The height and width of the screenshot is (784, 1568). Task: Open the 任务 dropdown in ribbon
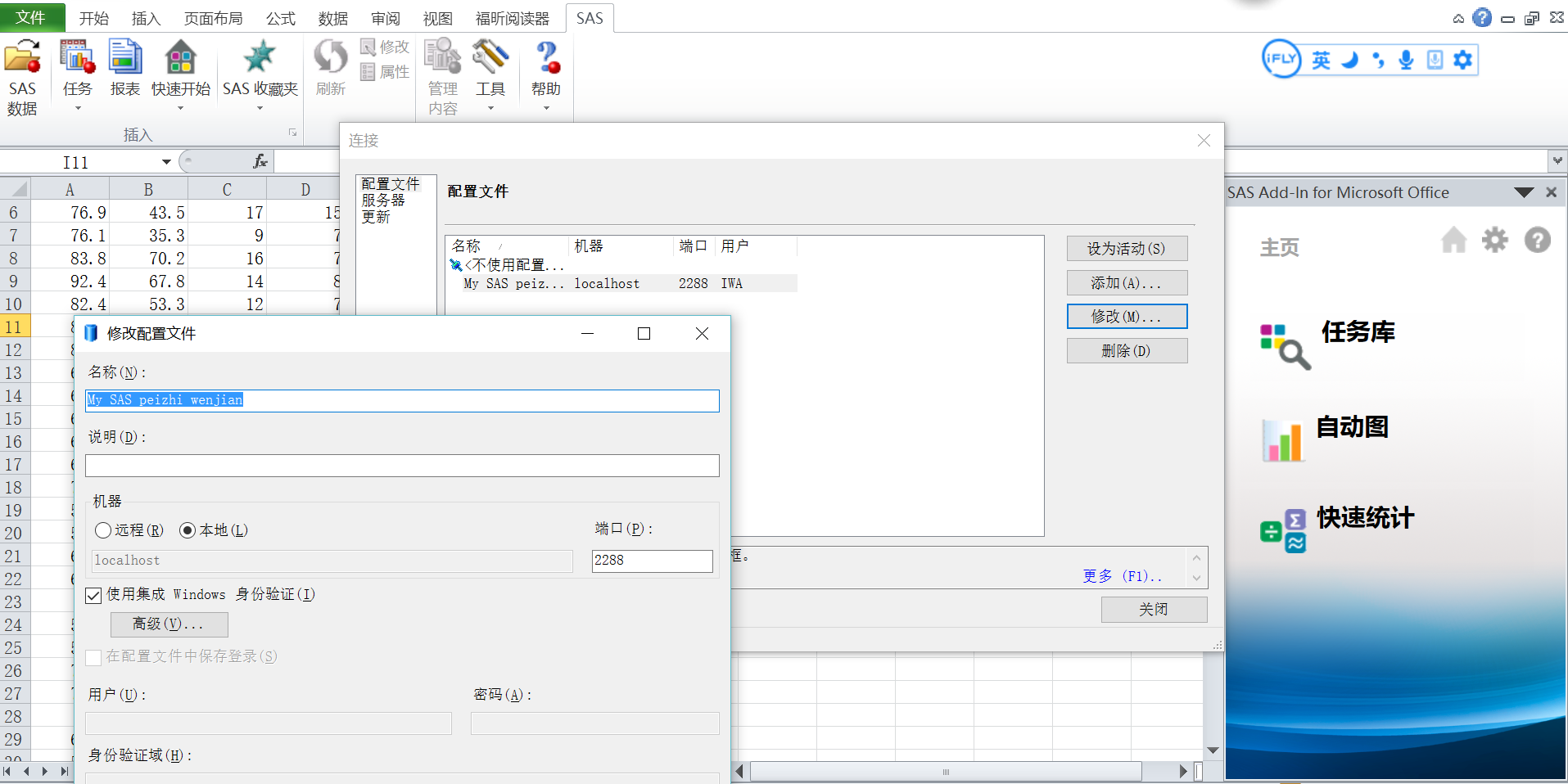click(78, 108)
